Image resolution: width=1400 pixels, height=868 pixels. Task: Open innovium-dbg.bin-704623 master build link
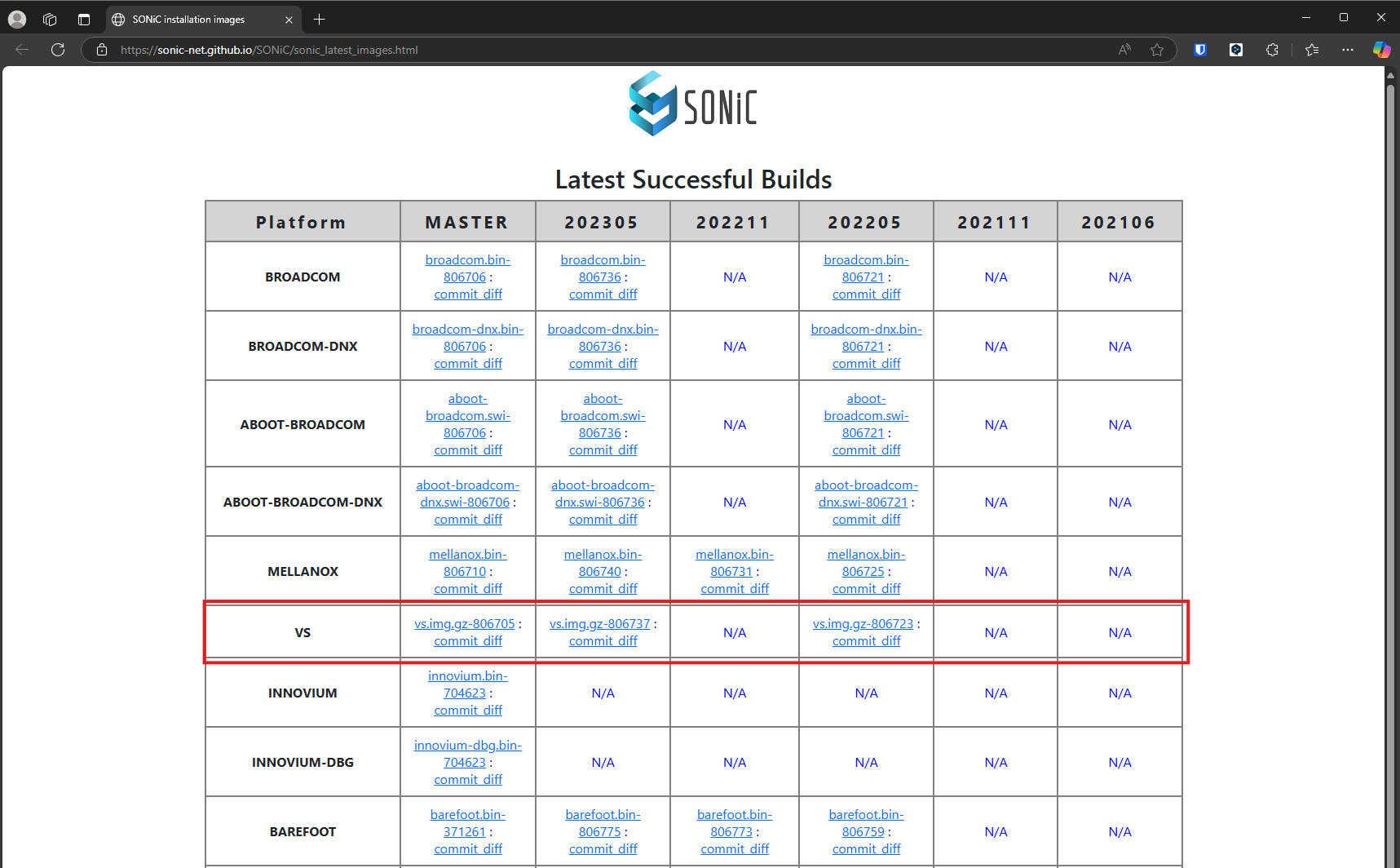click(x=467, y=754)
